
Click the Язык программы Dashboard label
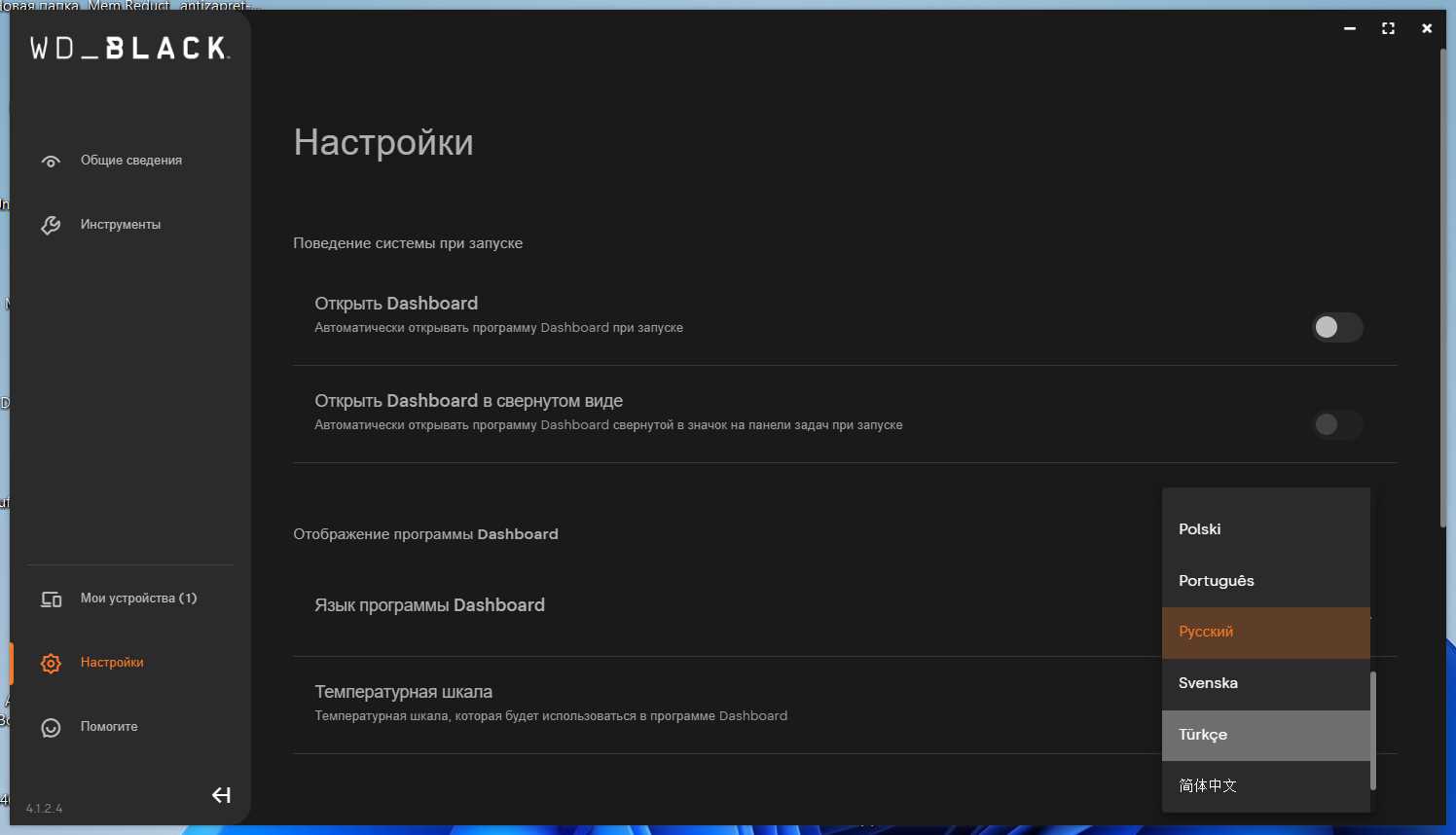(x=429, y=605)
